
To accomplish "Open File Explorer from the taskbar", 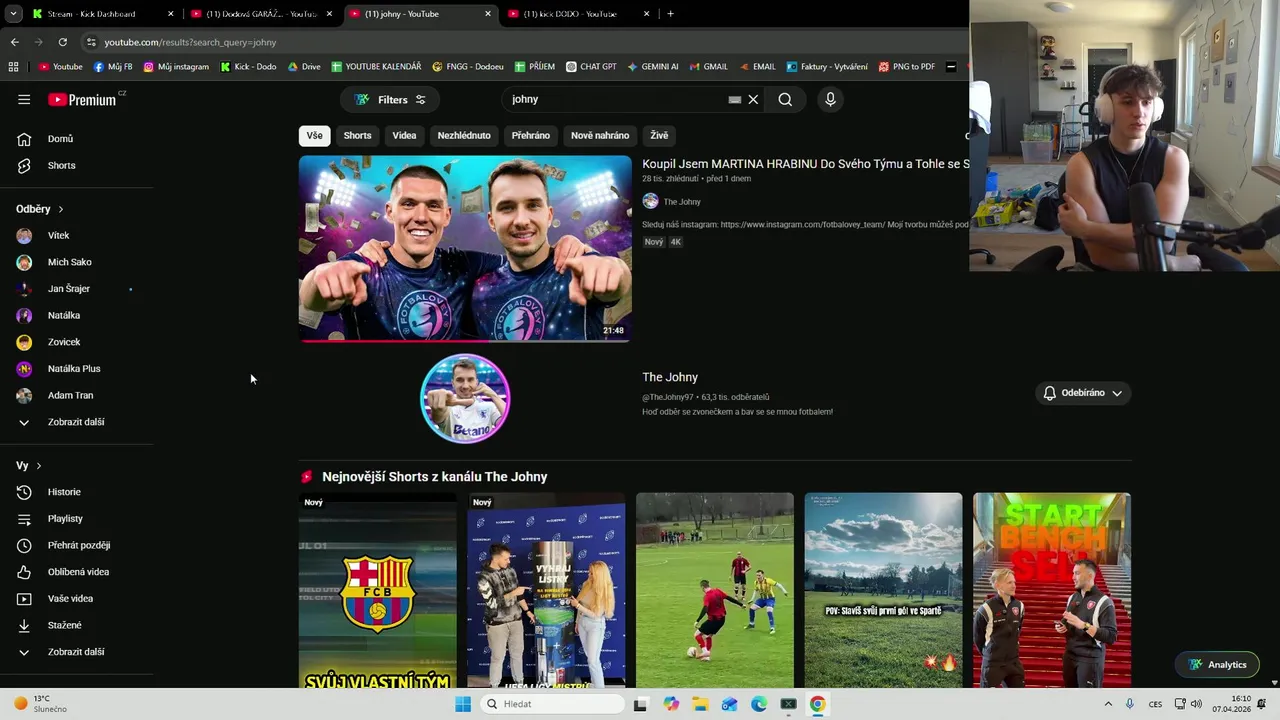I will 700,704.
